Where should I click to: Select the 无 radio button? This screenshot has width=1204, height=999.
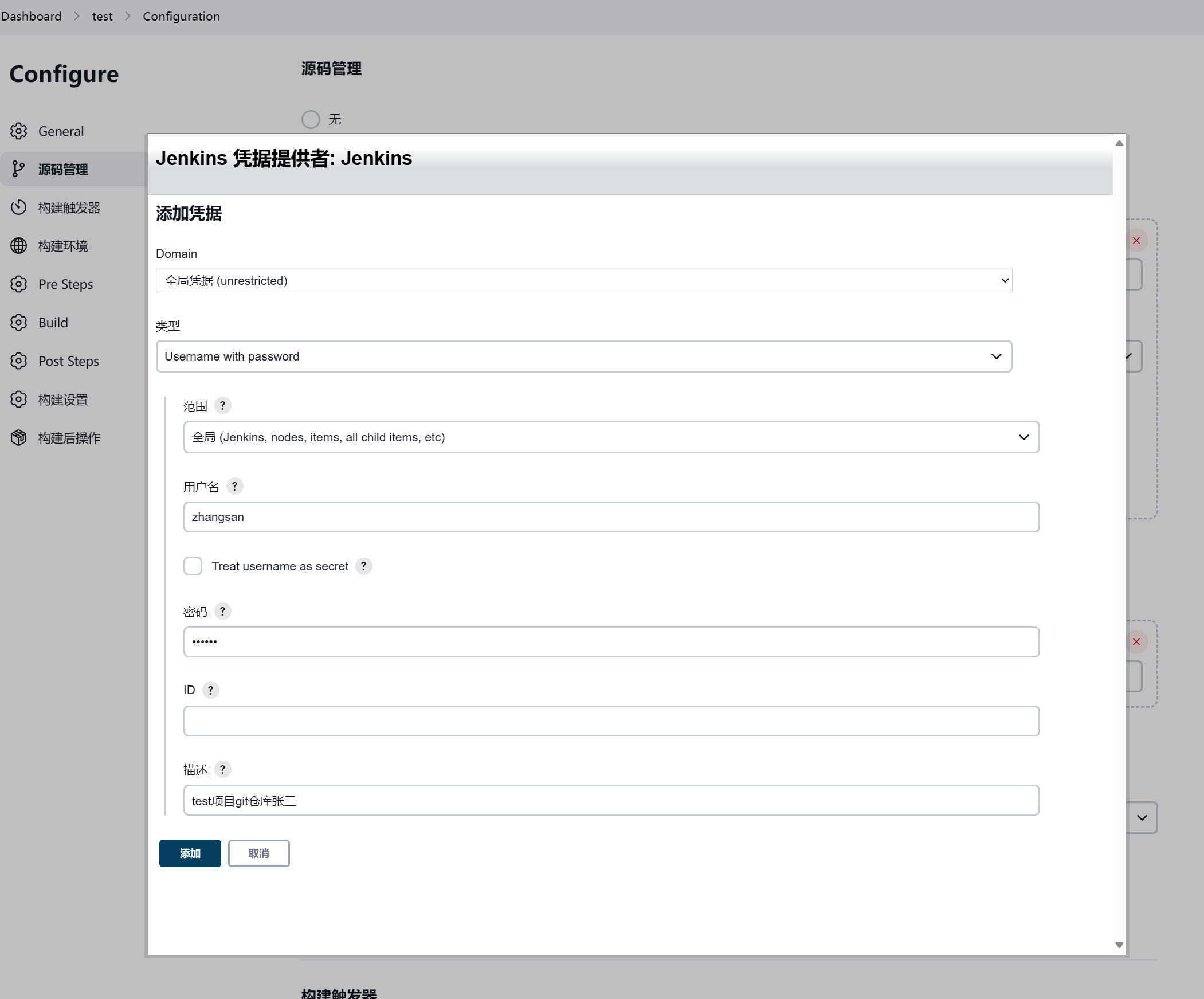pos(311,119)
